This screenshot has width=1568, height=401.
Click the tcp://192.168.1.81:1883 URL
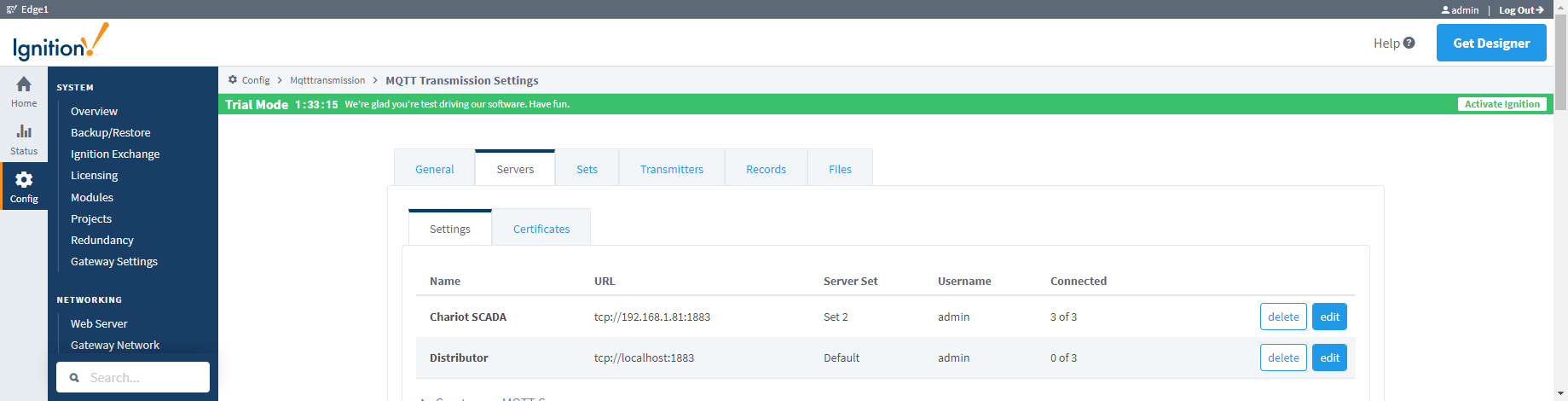click(x=652, y=317)
